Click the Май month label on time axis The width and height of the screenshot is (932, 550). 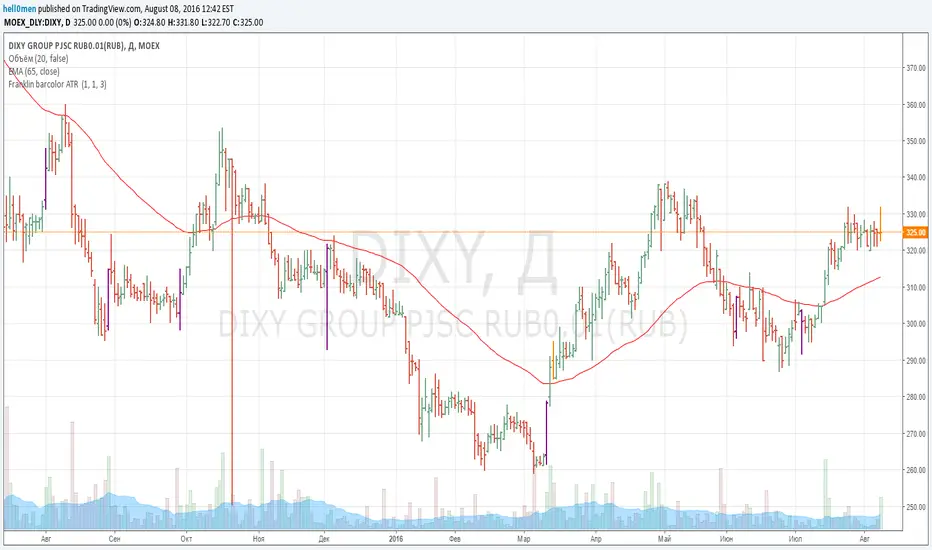click(665, 539)
